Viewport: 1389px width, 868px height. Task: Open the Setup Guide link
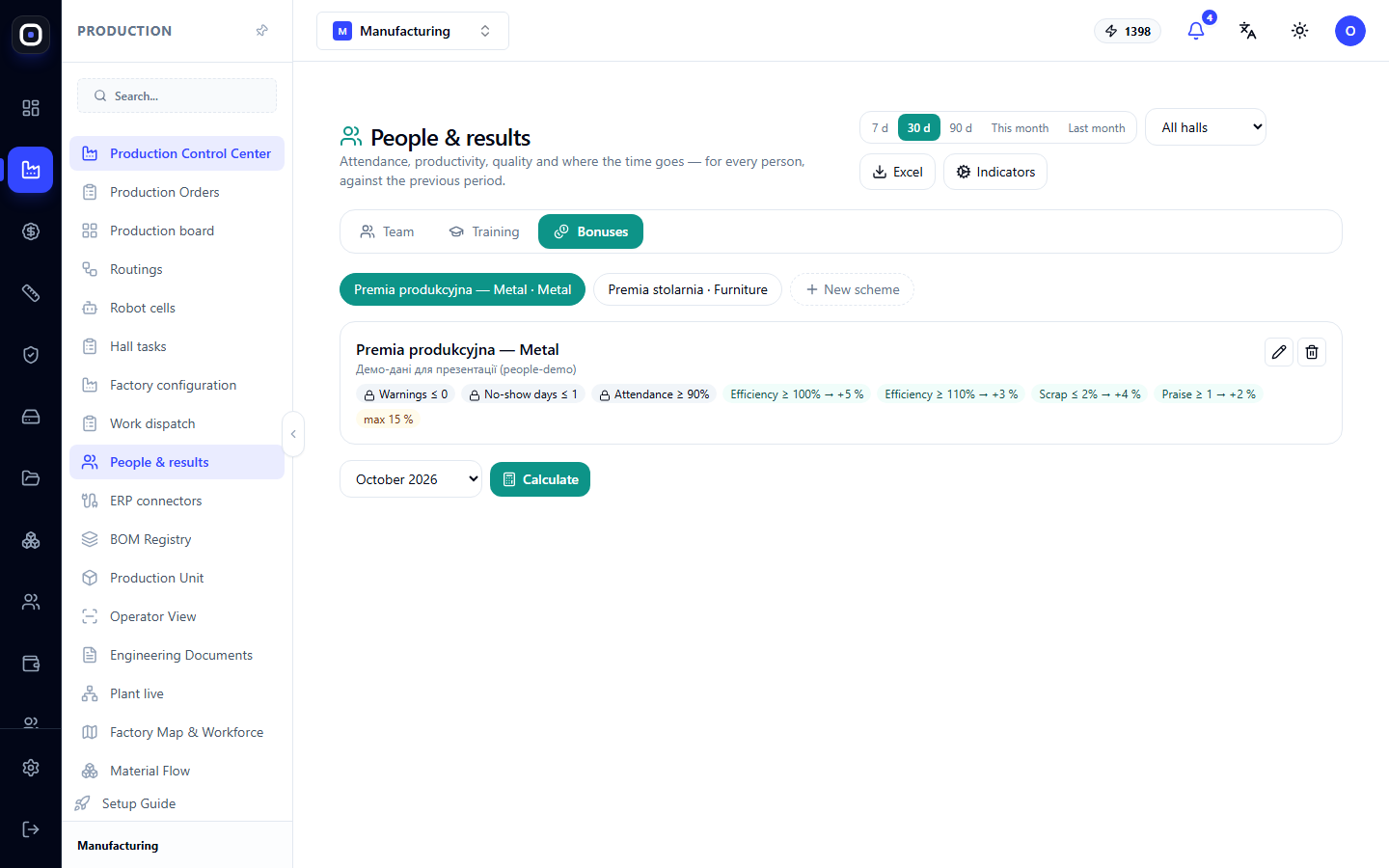139,803
